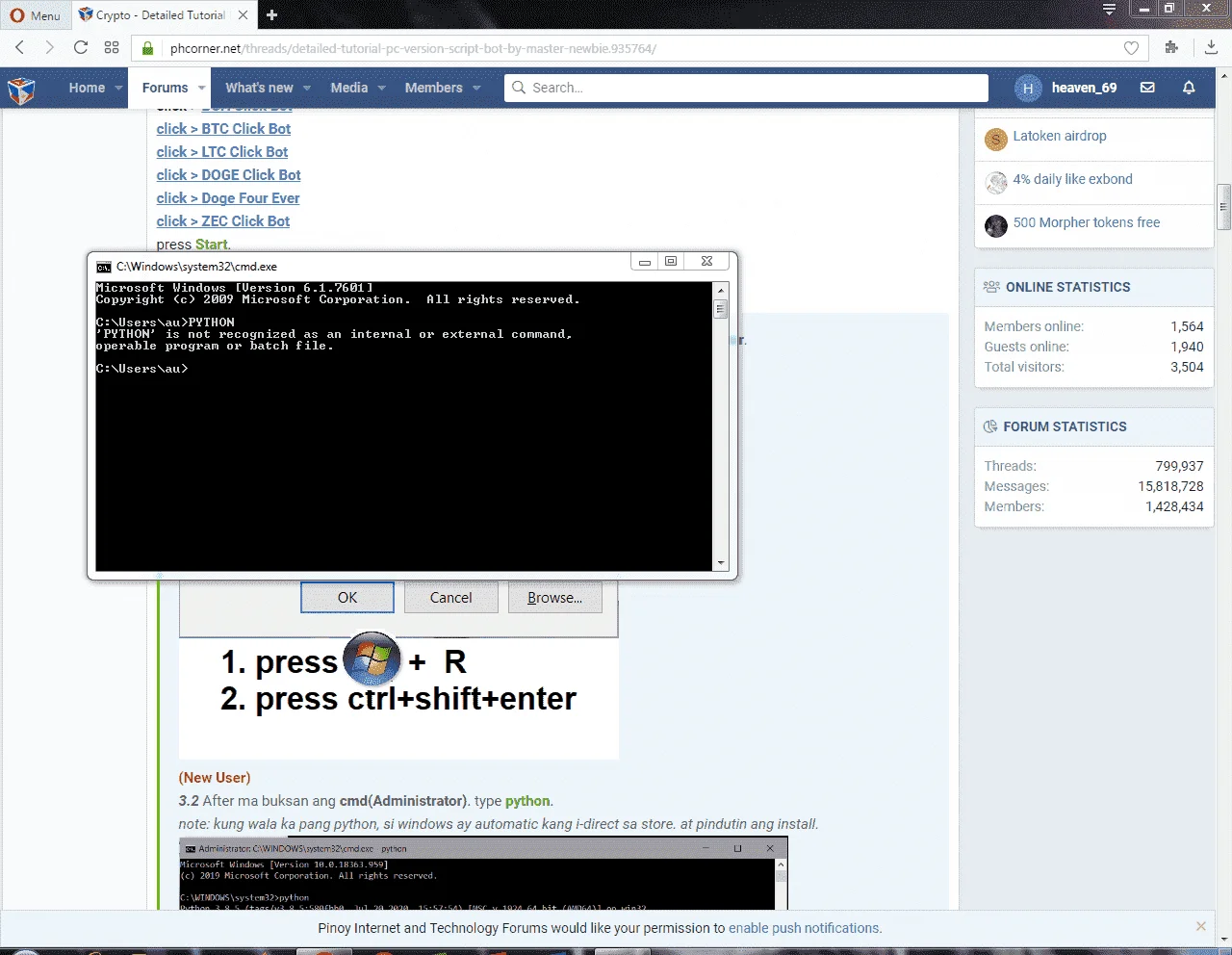
Task: Click the phcorner site logo
Action: (x=21, y=90)
